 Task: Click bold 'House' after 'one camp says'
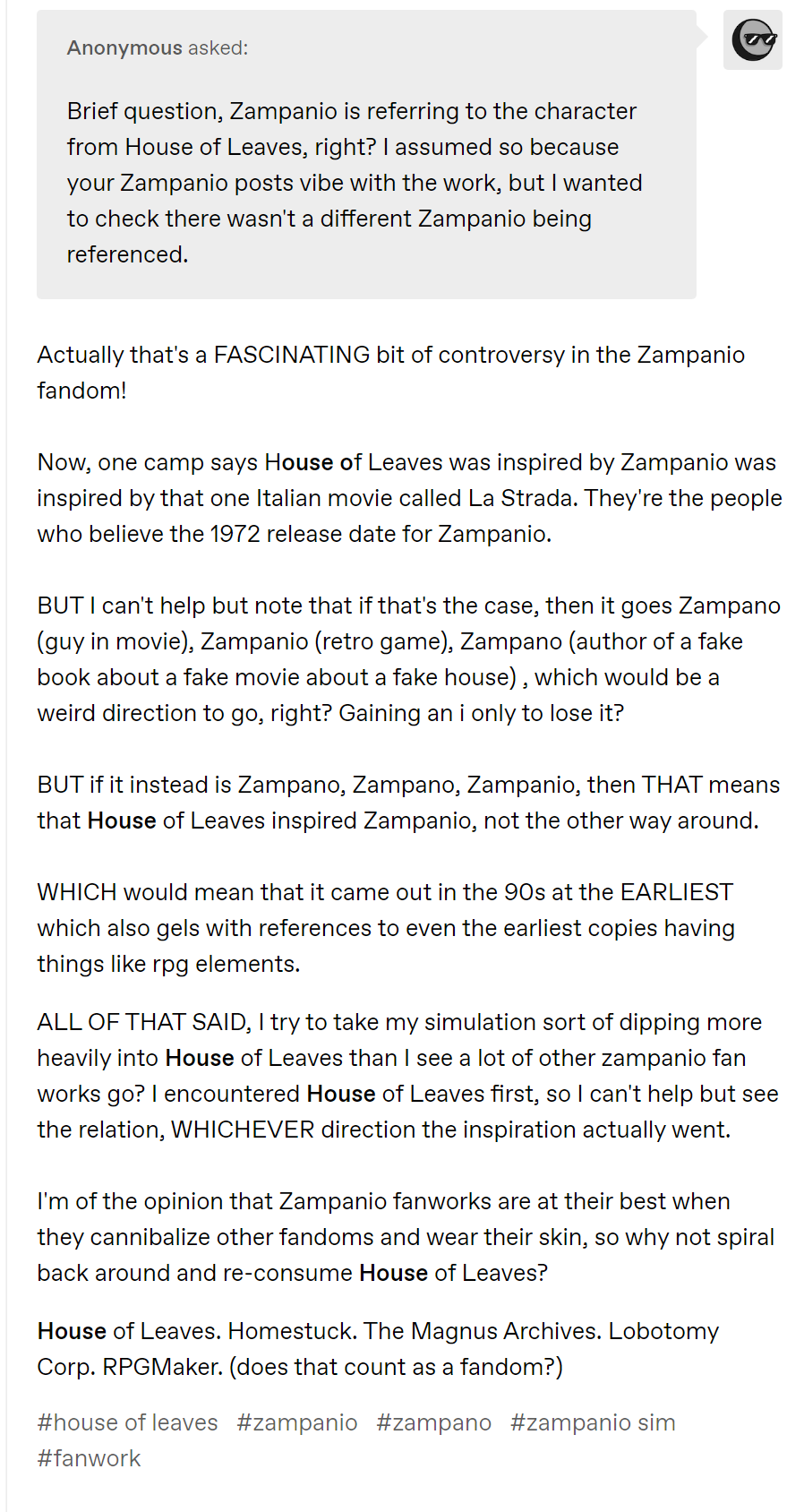pyautogui.click(x=299, y=462)
